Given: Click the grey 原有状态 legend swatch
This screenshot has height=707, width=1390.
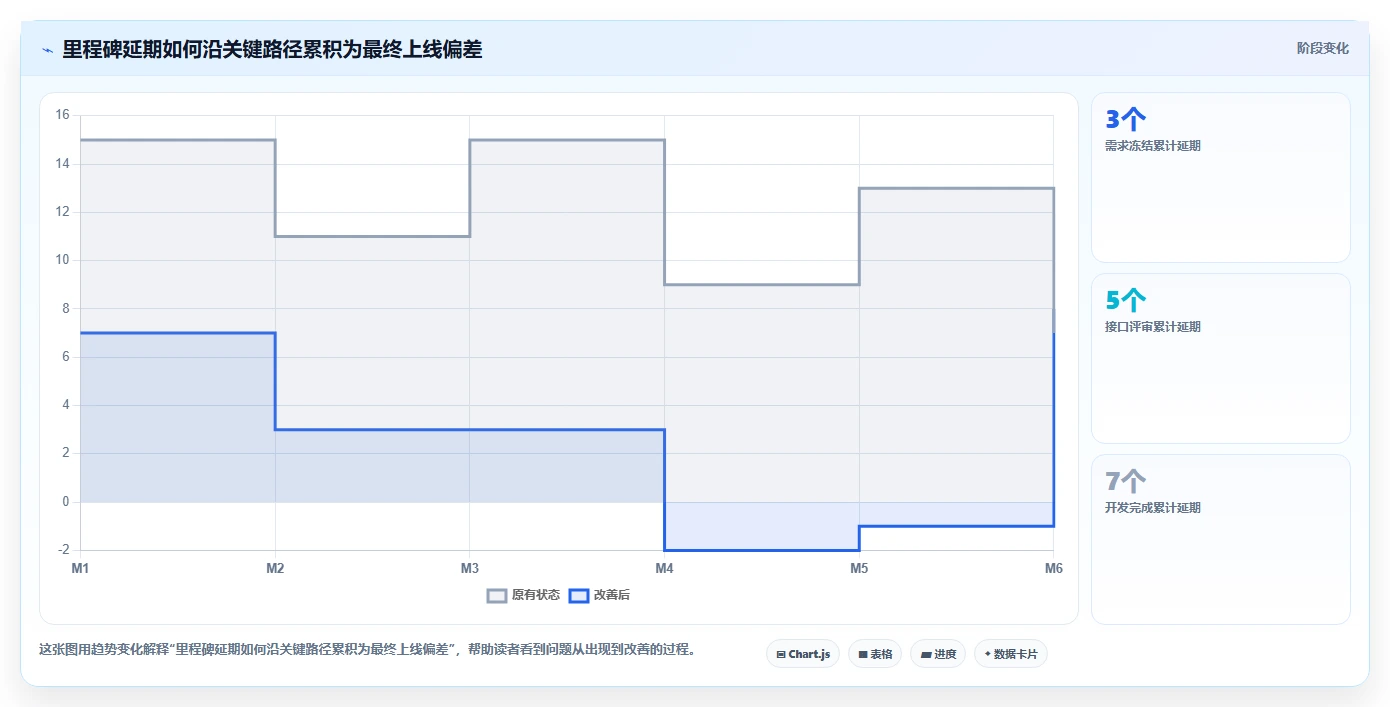Looking at the screenshot, I should tap(497, 595).
